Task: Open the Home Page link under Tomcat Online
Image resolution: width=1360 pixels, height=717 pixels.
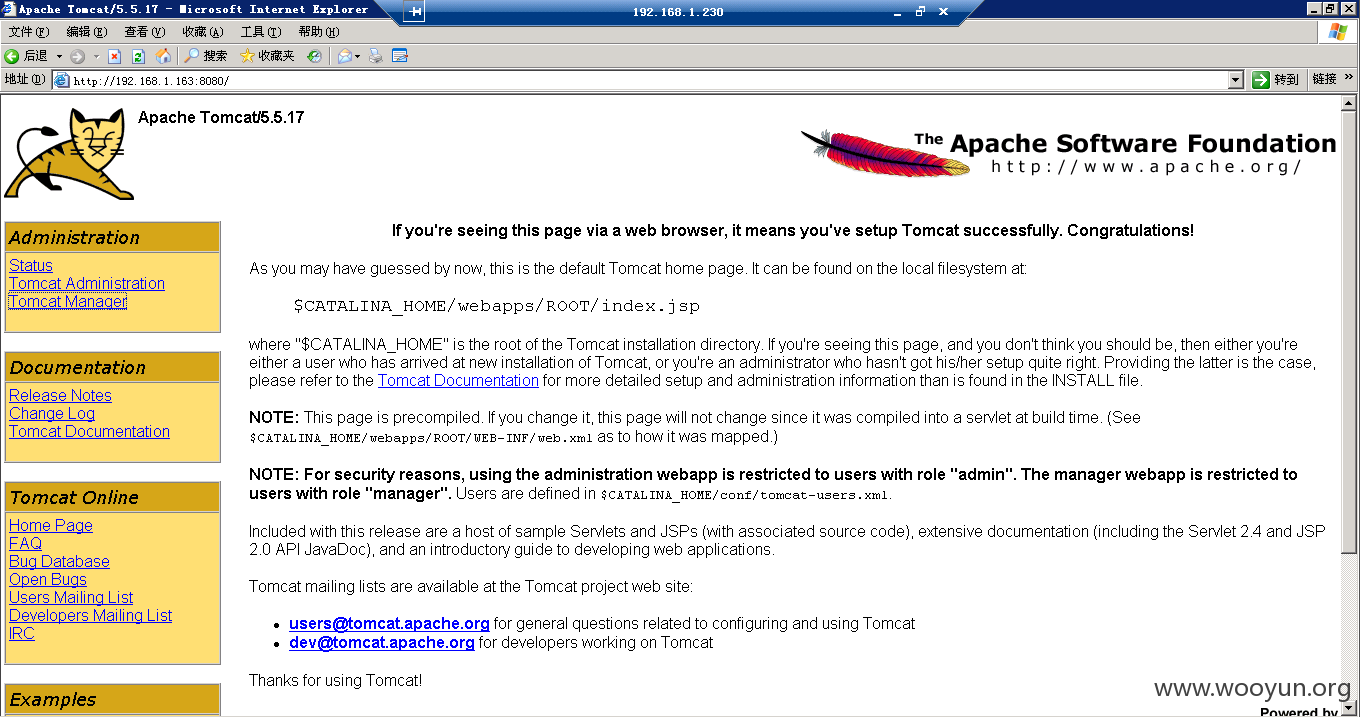Action: [51, 525]
